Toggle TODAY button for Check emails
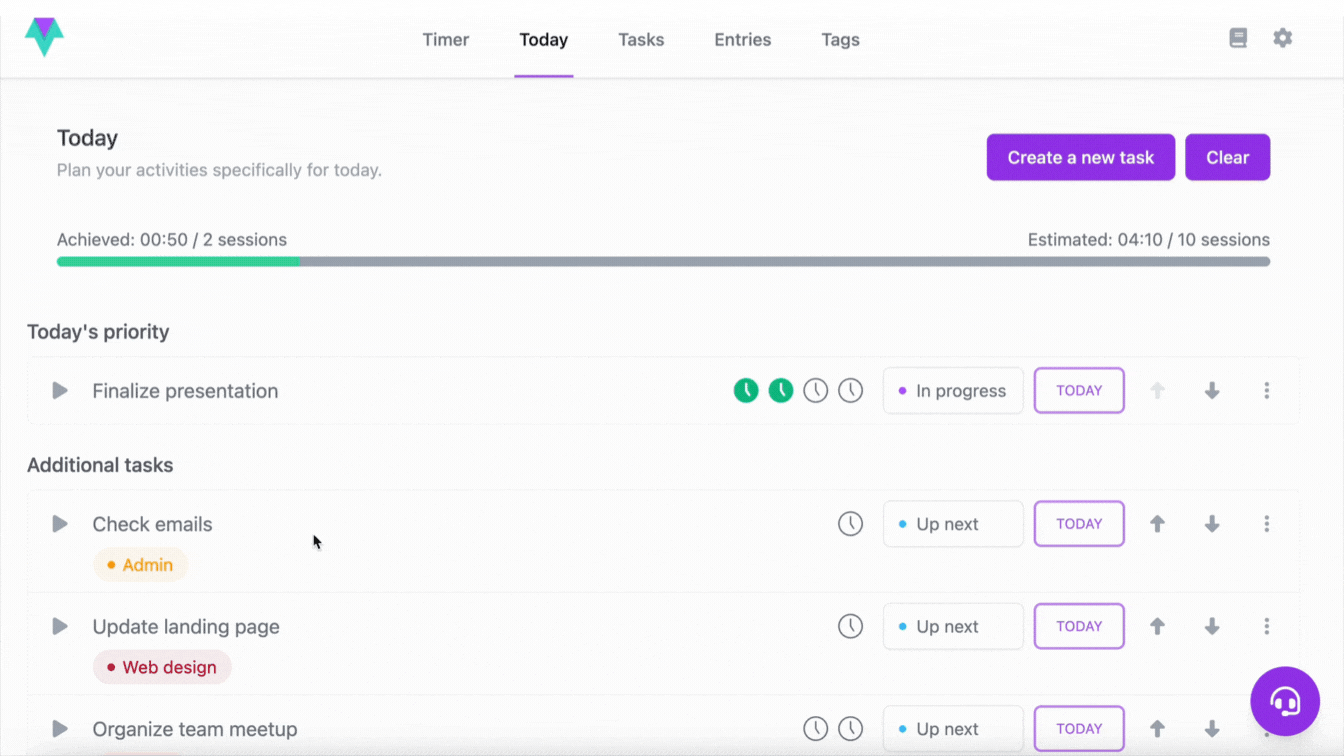Image resolution: width=1344 pixels, height=756 pixels. pos(1079,524)
